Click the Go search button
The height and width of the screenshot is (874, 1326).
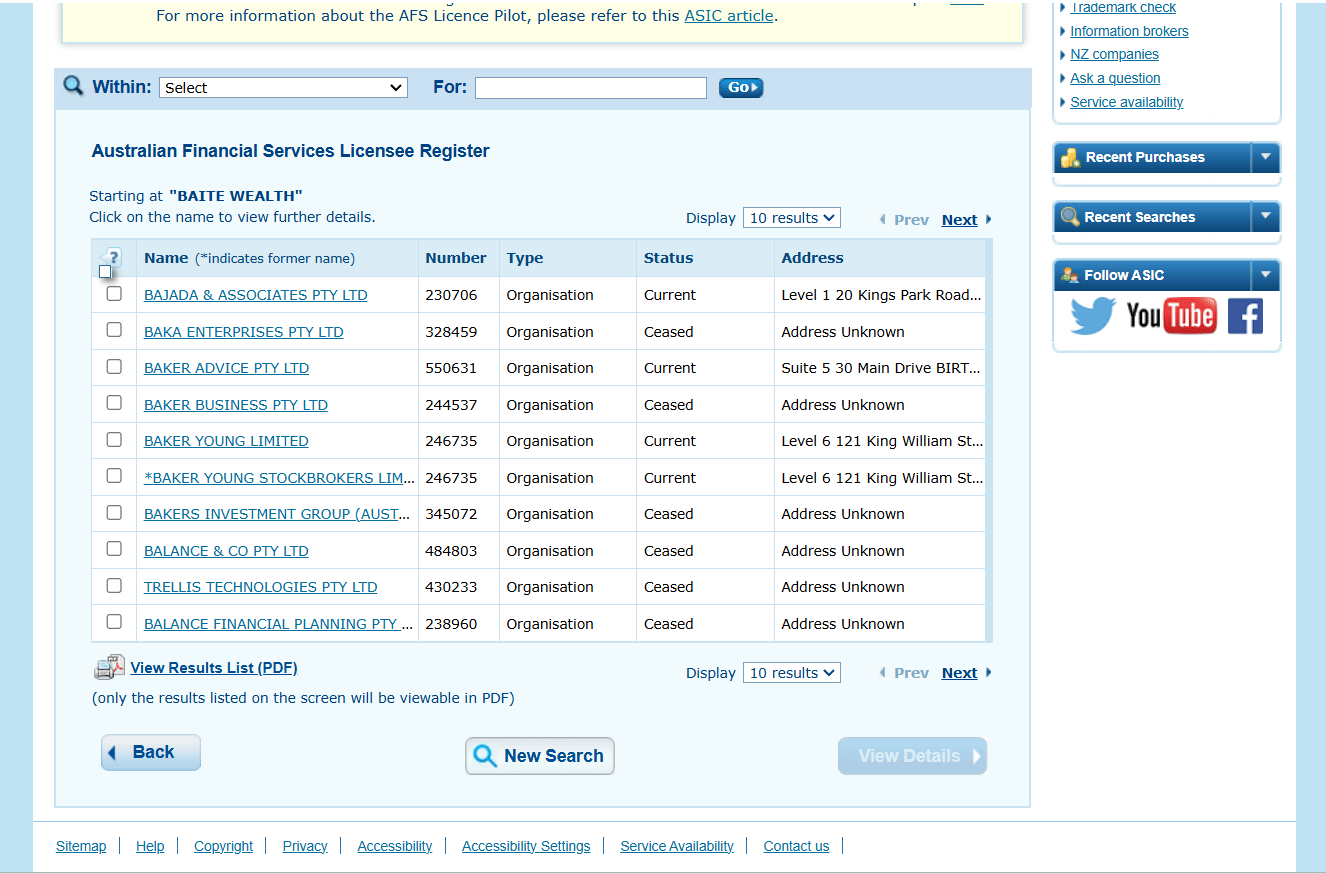click(741, 88)
